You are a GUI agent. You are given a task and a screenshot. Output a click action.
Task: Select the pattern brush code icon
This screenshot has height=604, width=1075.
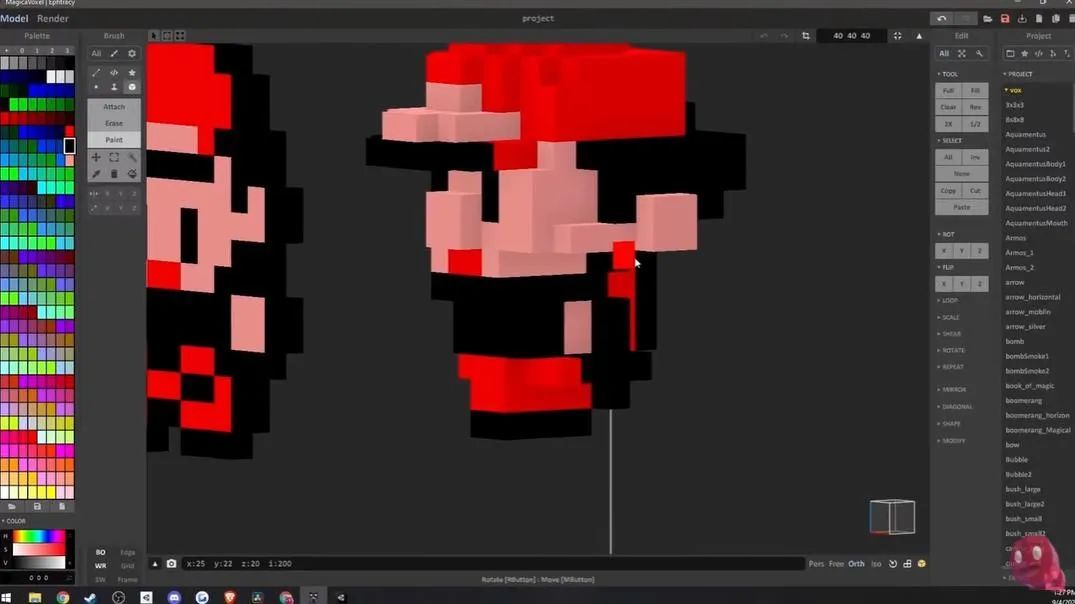(x=114, y=73)
